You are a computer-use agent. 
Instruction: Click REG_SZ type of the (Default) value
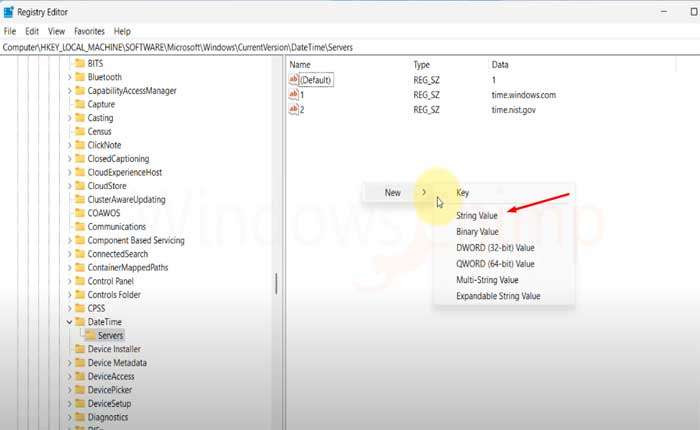point(426,80)
